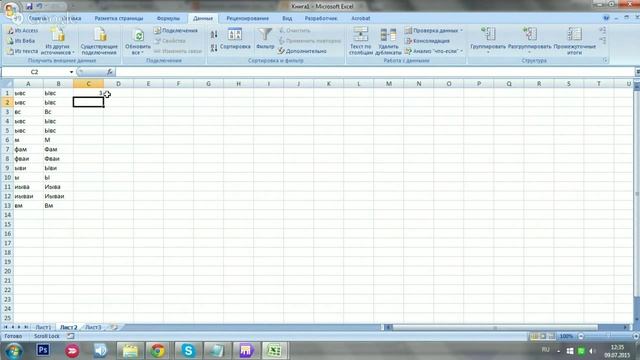
Task: Open the Windows Start button
Action: [x=13, y=351]
